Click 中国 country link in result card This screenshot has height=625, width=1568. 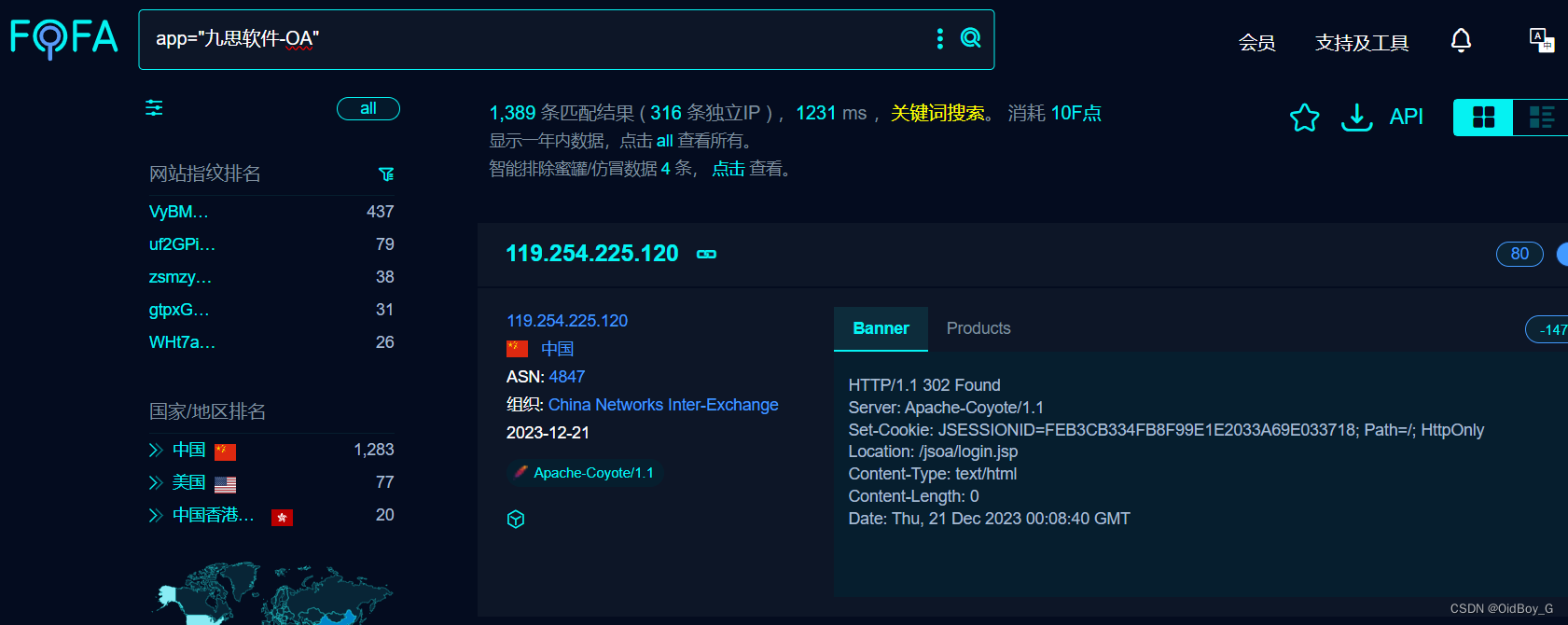558,349
